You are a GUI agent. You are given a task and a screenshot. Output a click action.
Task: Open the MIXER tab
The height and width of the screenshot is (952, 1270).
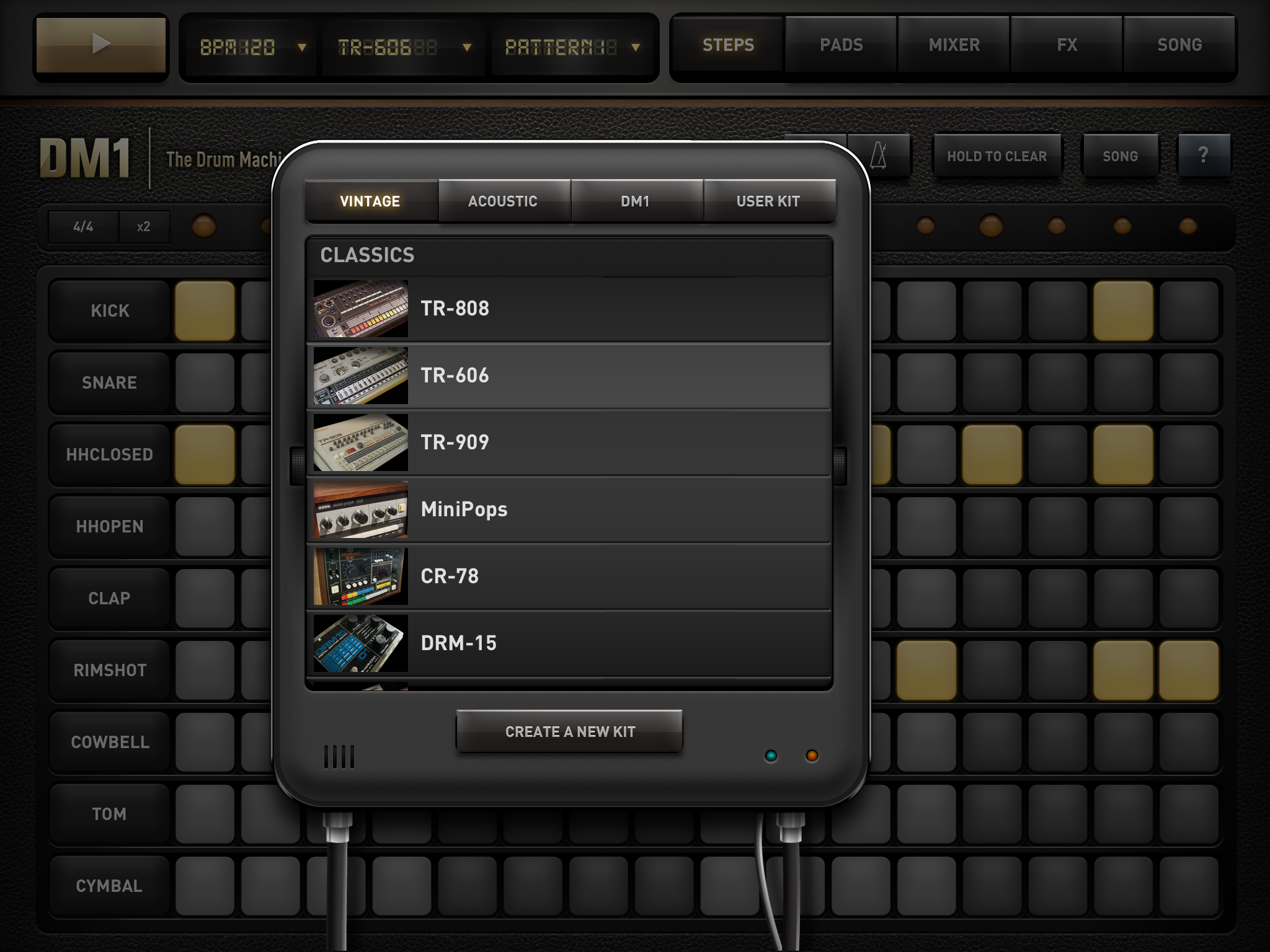coord(954,45)
